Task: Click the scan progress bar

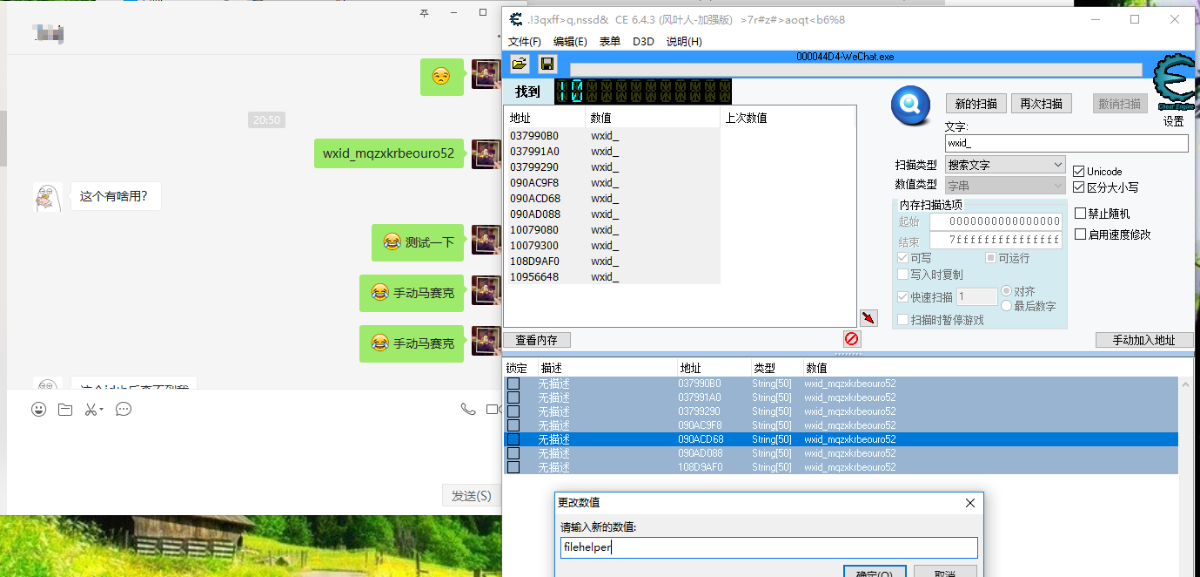Action: pos(855,70)
